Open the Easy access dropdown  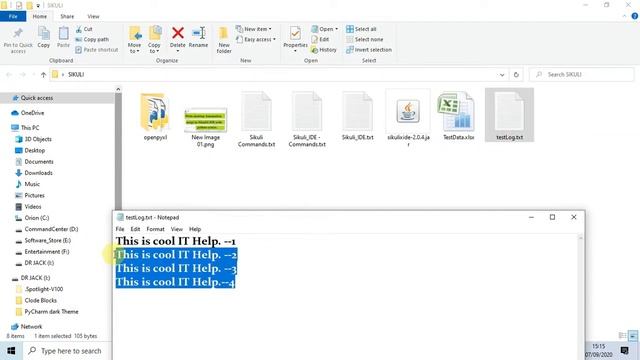click(x=256, y=39)
